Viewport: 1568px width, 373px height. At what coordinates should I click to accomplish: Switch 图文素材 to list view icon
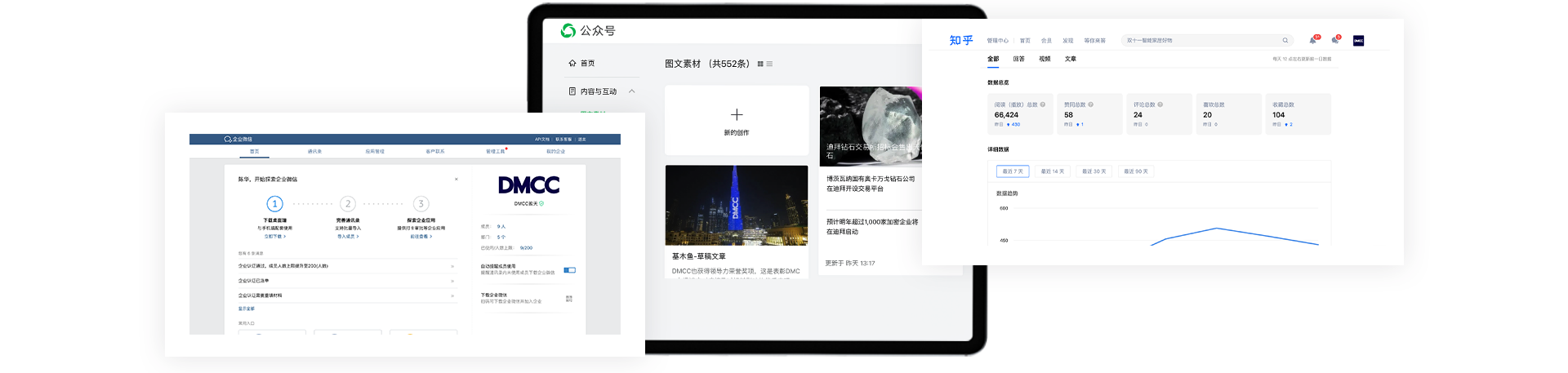click(769, 64)
